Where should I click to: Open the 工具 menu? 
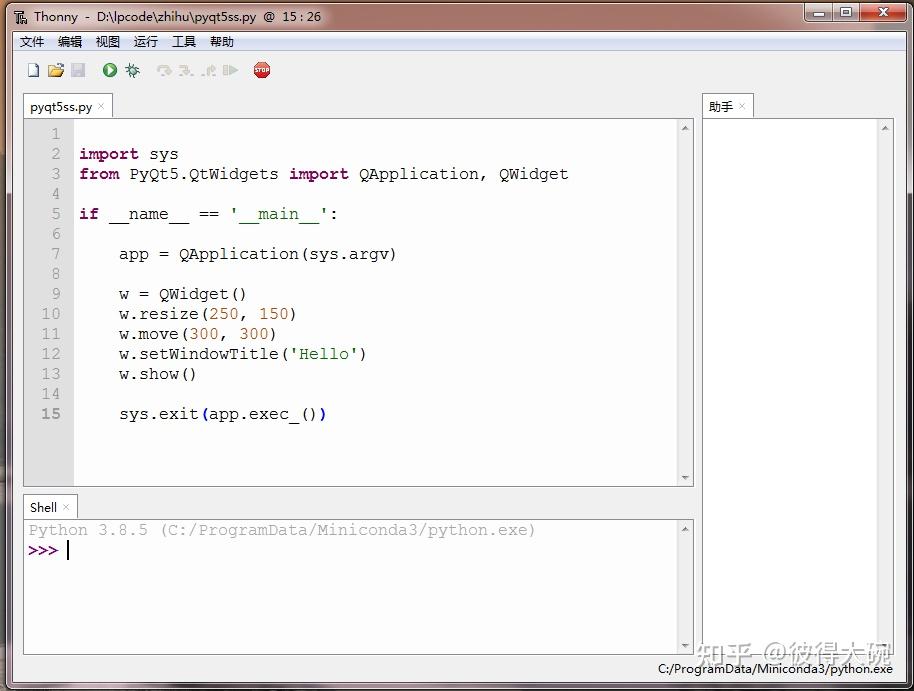tap(183, 41)
